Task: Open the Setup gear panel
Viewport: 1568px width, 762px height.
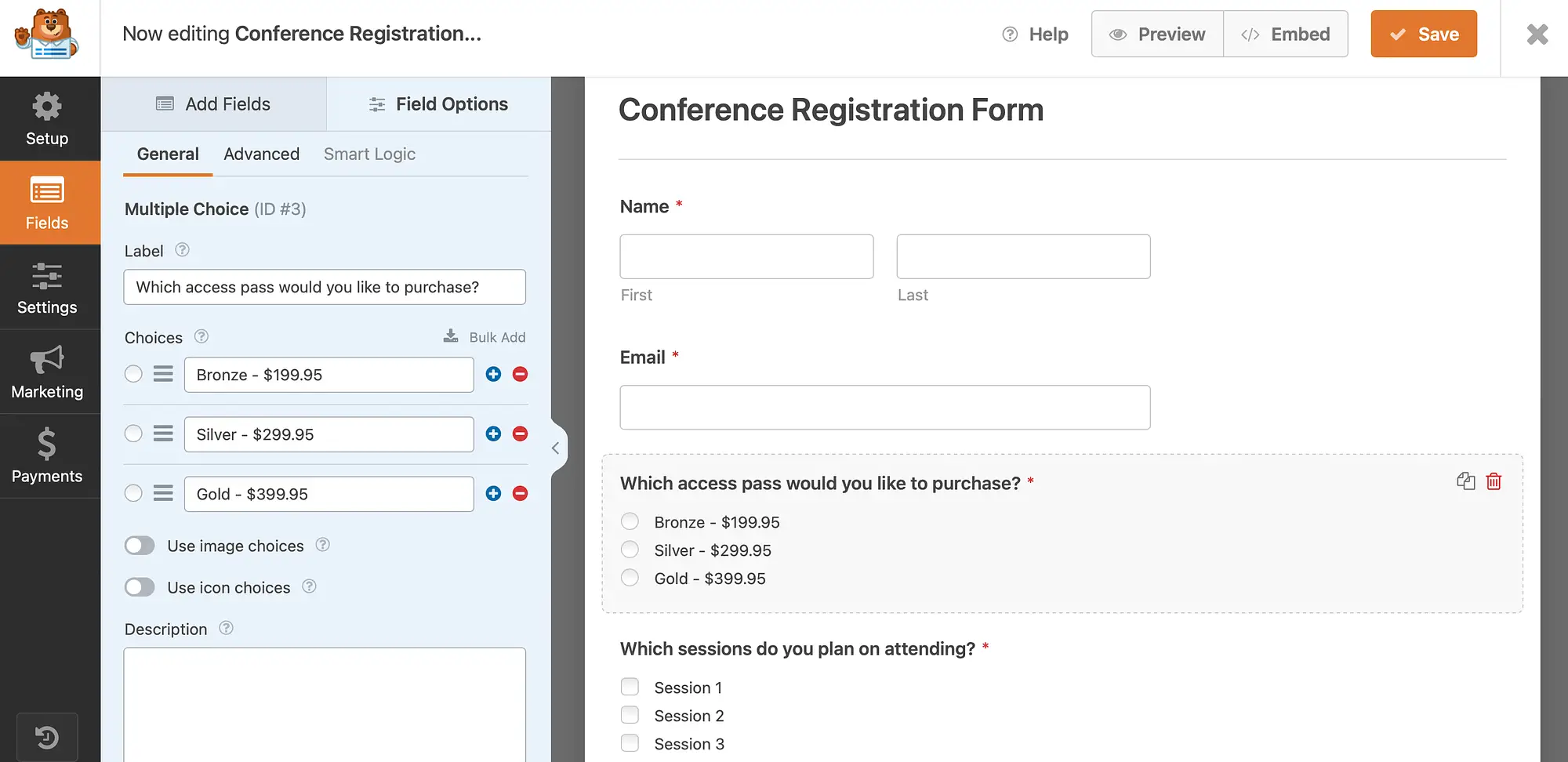Action: 47,119
